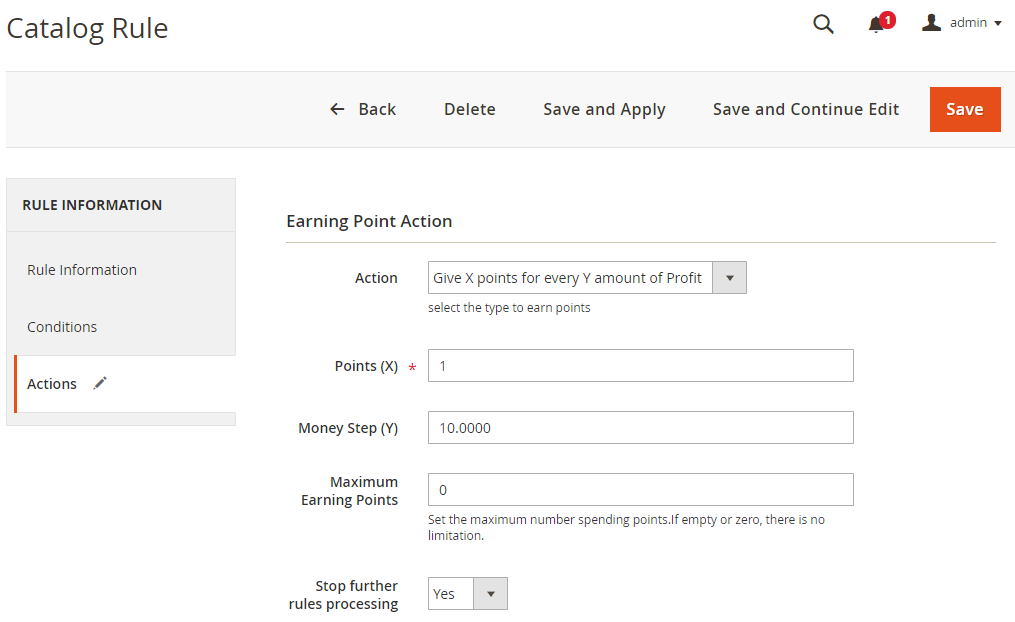Open the Action type dropdown
1015x622 pixels.
click(586, 278)
